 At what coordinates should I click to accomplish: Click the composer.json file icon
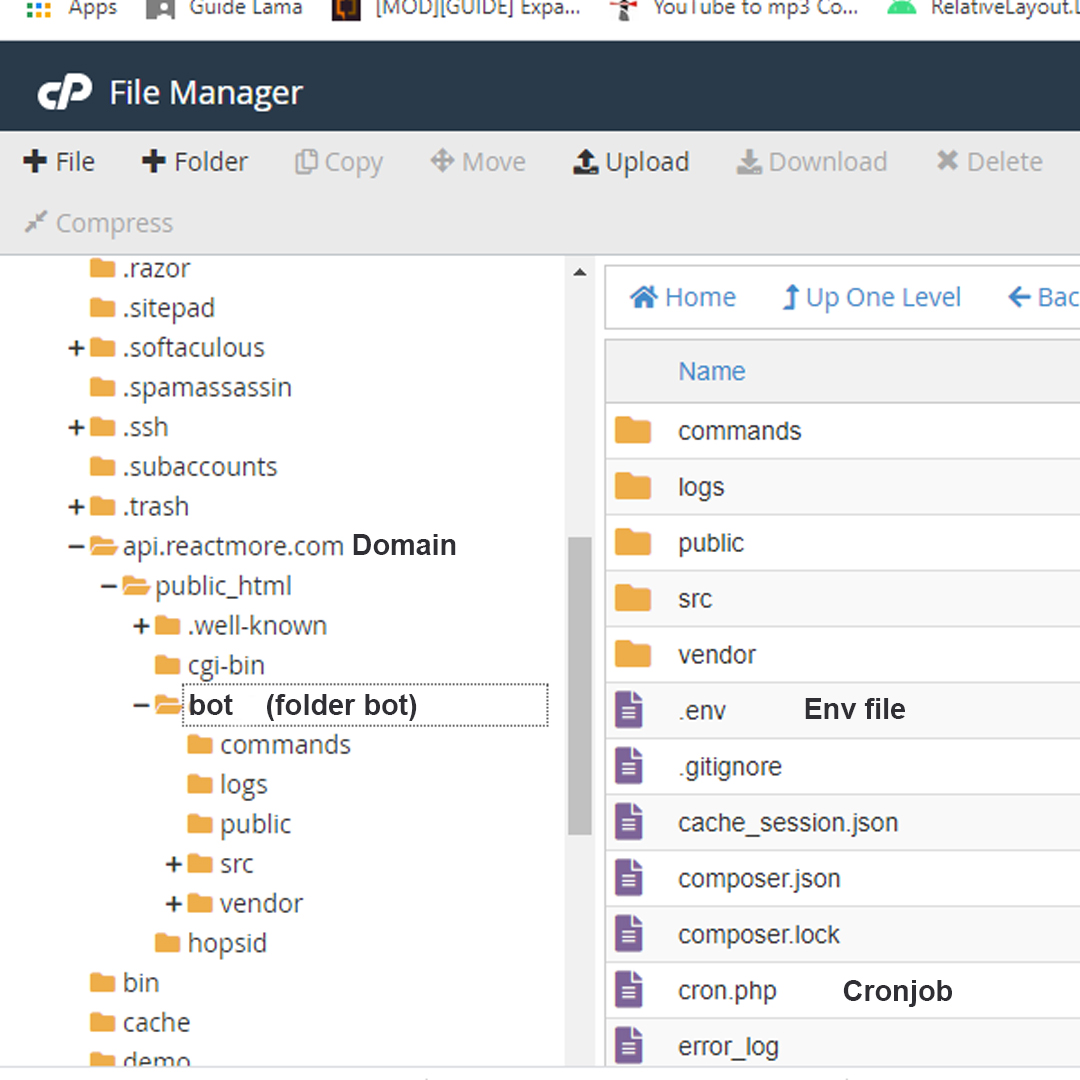point(629,879)
